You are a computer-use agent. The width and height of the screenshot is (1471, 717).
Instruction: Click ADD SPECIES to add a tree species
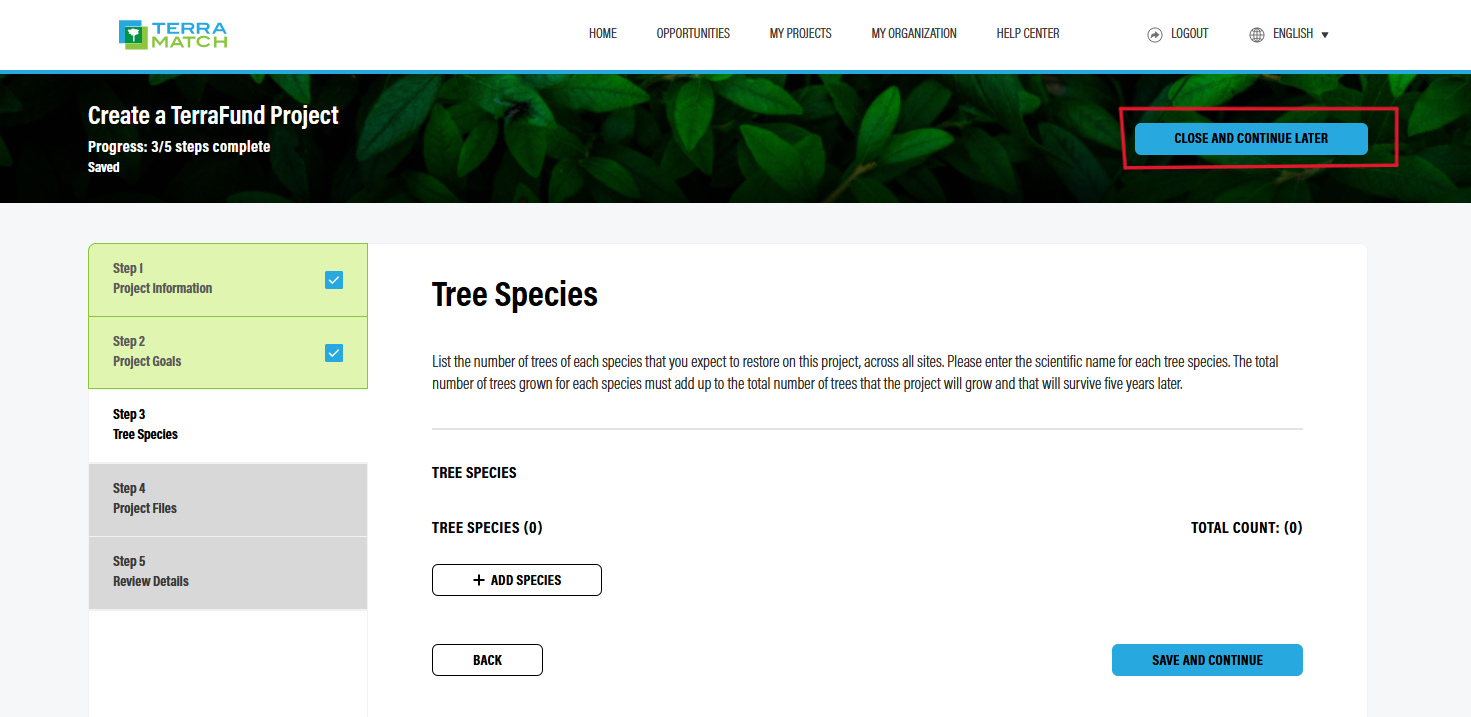[x=516, y=580]
